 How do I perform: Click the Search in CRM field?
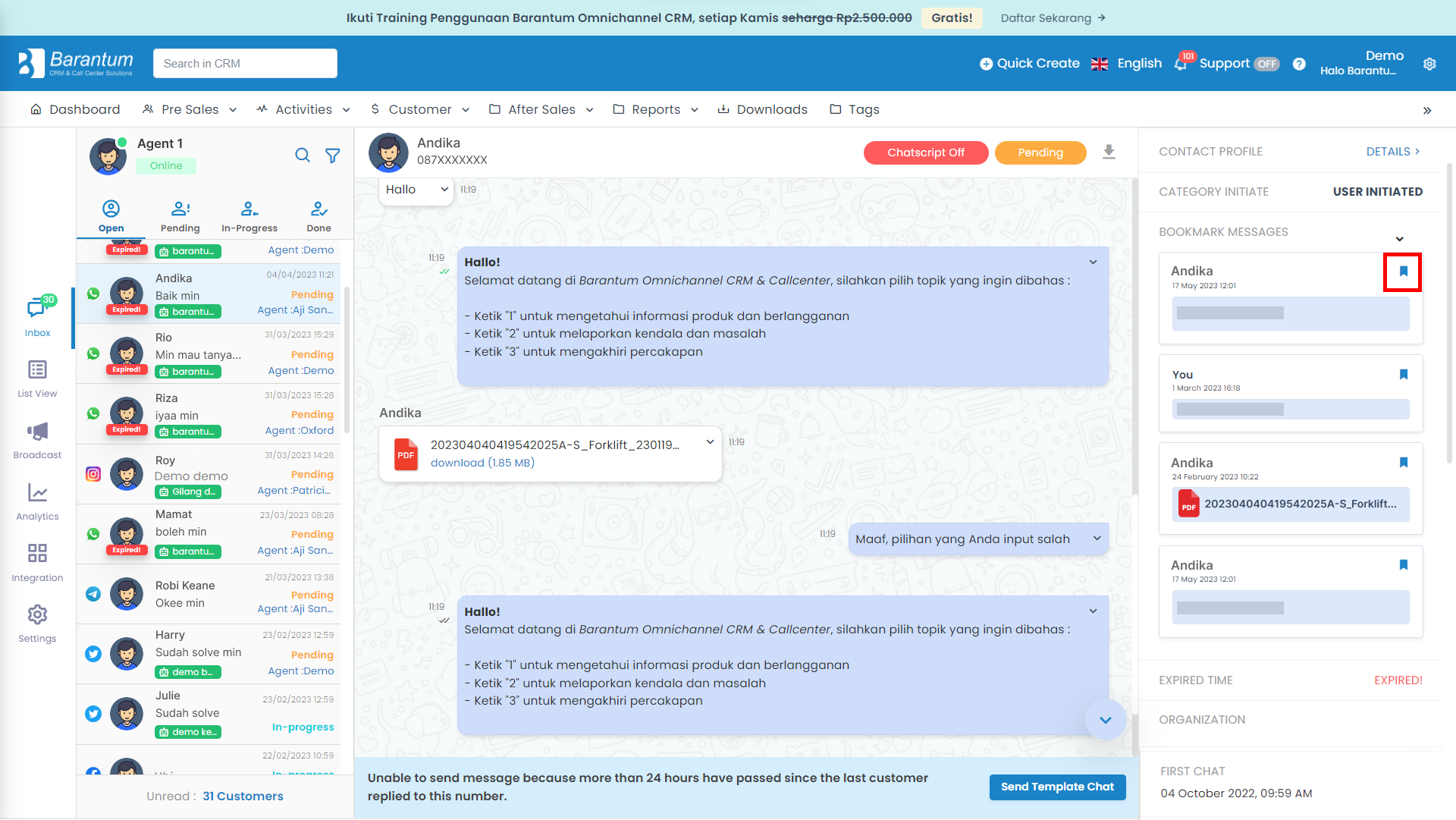tap(245, 64)
